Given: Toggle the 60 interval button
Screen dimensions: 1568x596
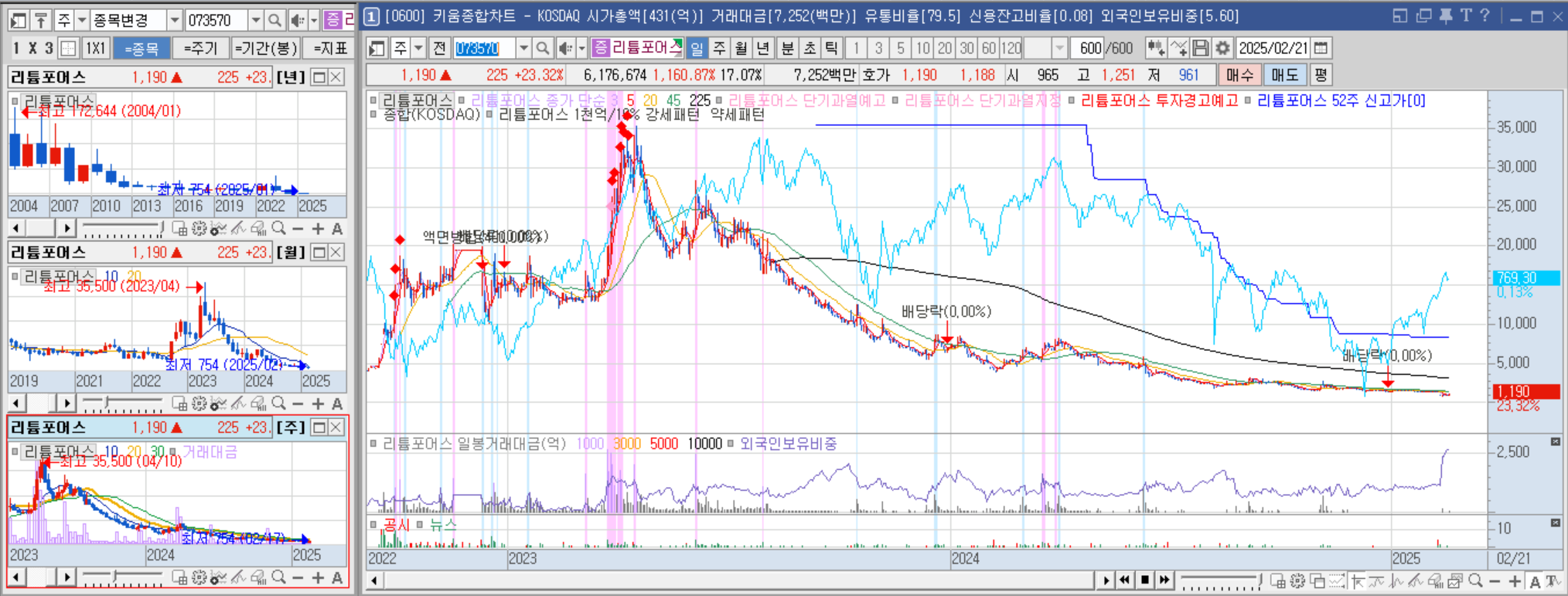Looking at the screenshot, I should [989, 48].
